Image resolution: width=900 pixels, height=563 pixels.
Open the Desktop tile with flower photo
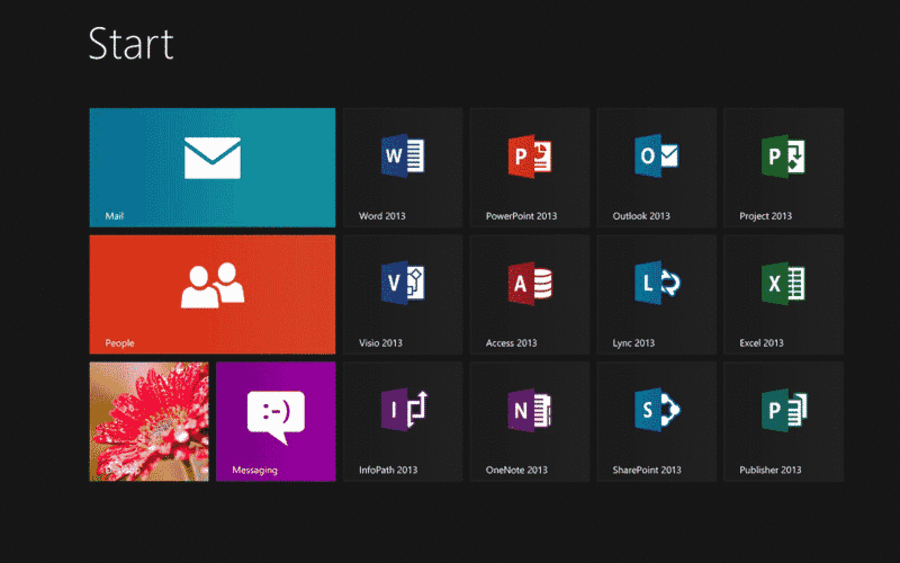(149, 421)
